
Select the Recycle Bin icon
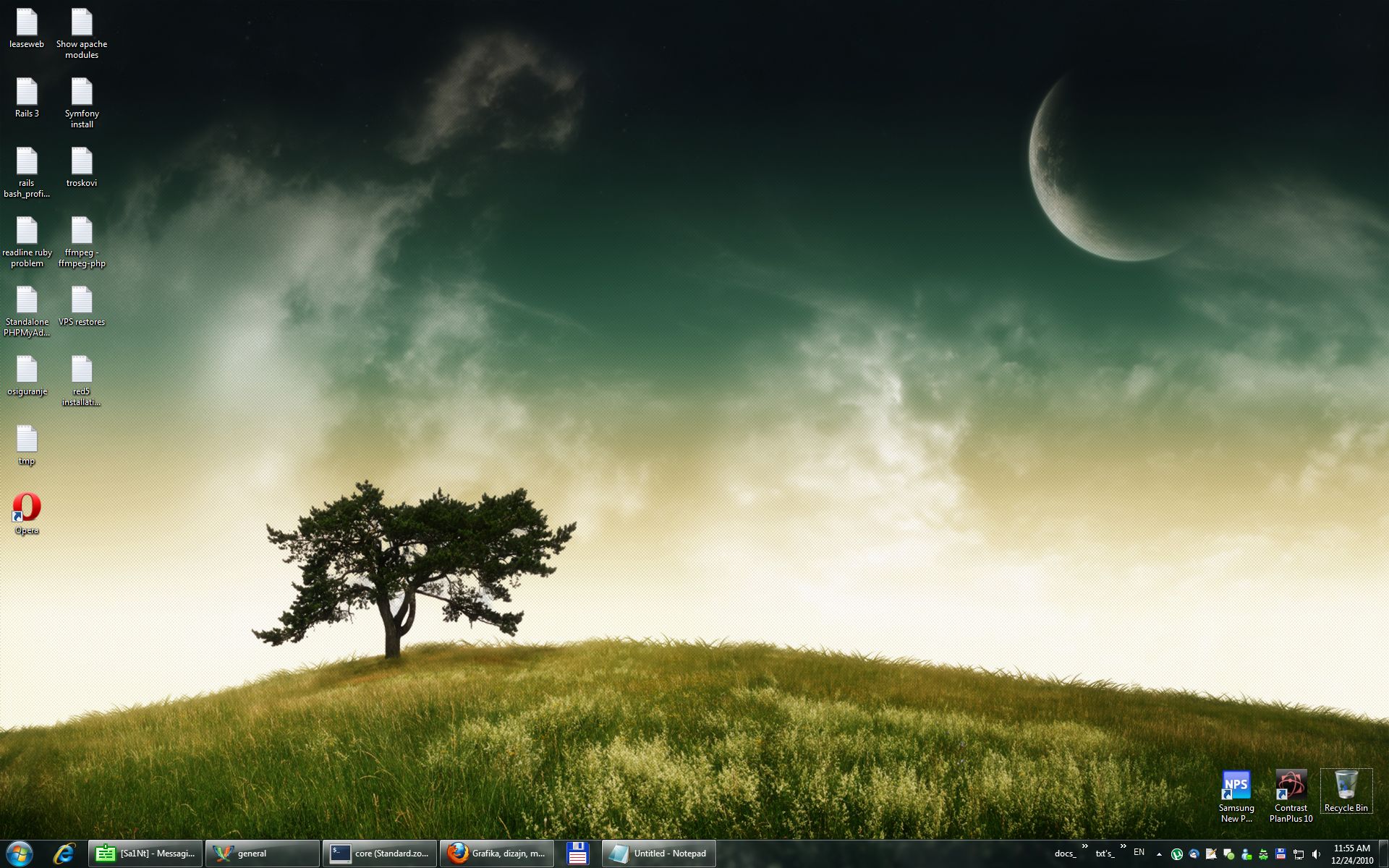tap(1346, 791)
